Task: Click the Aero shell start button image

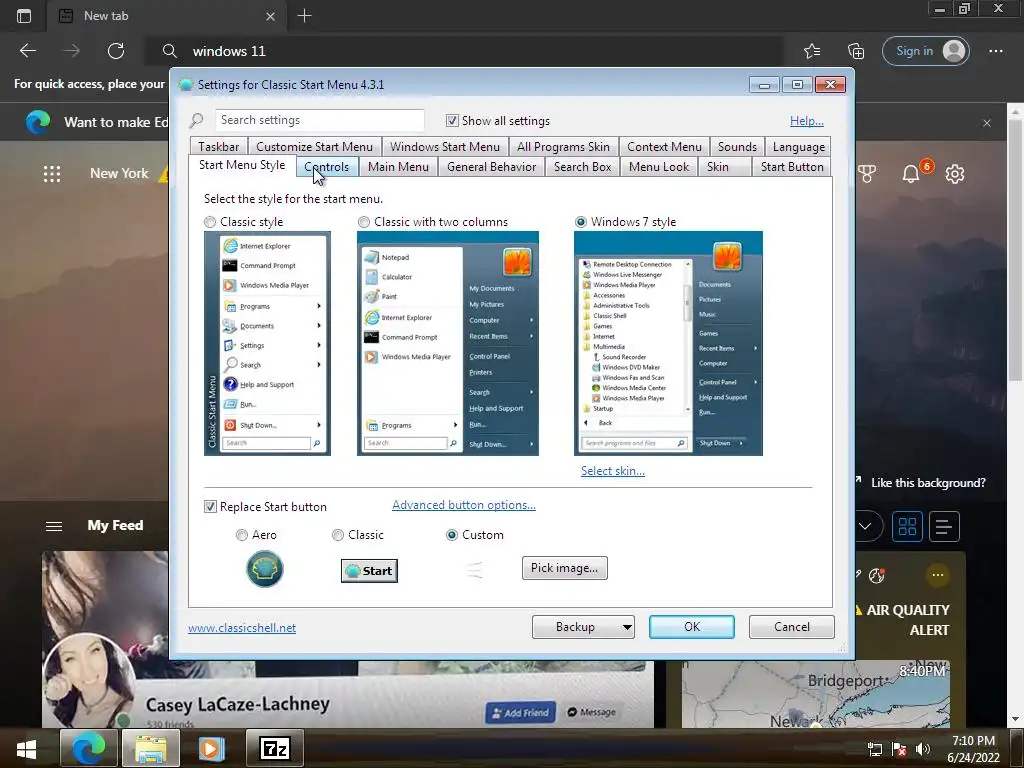Action: [264, 569]
